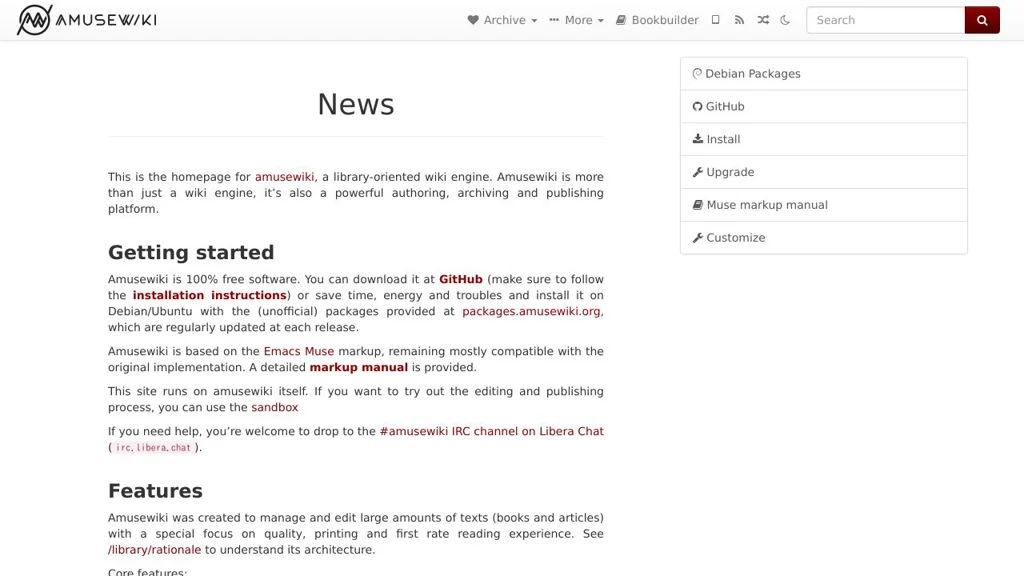This screenshot has width=1024, height=576.
Task: Toggle dark mode with the moon icon
Action: 785,20
